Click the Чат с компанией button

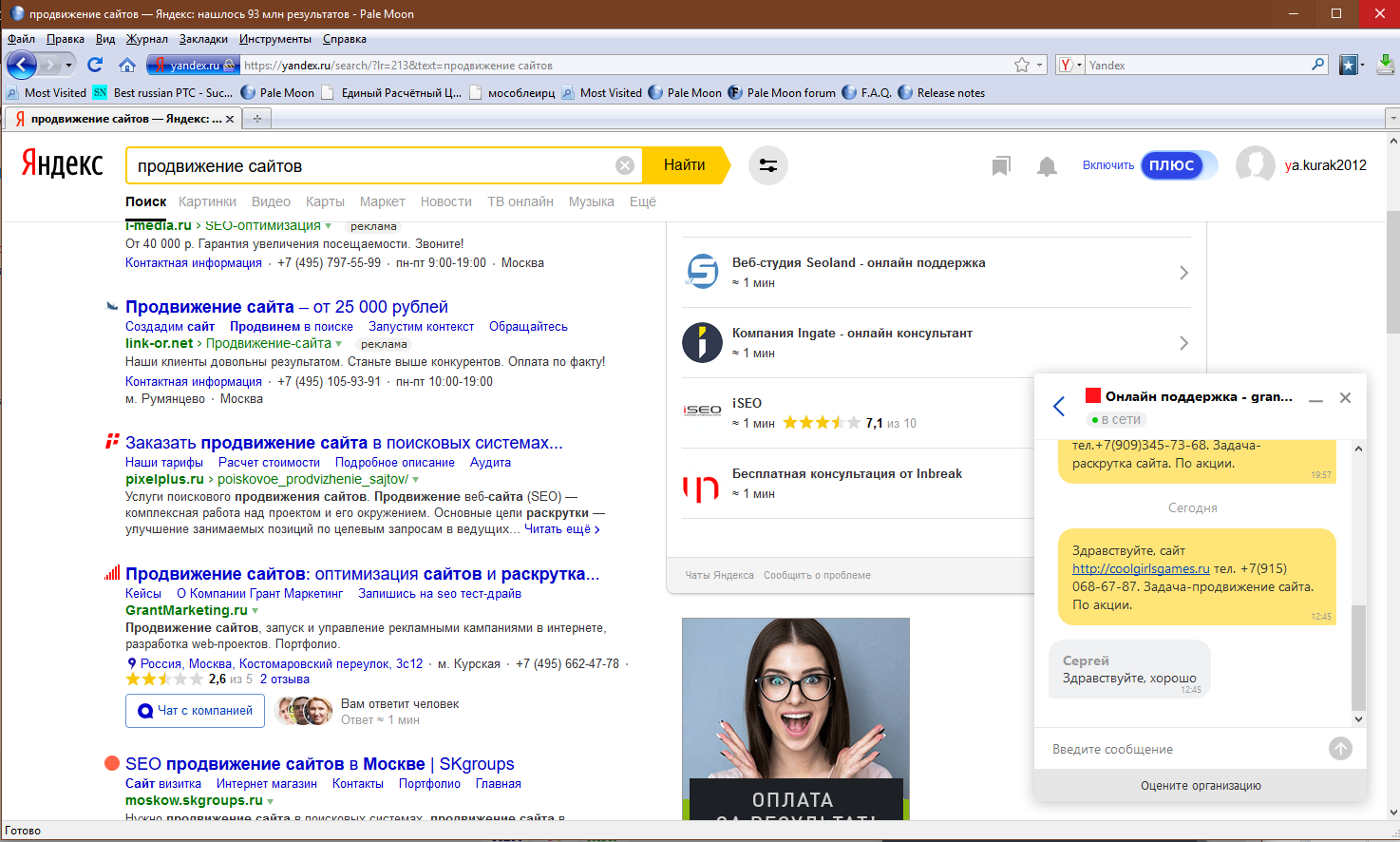tap(195, 711)
